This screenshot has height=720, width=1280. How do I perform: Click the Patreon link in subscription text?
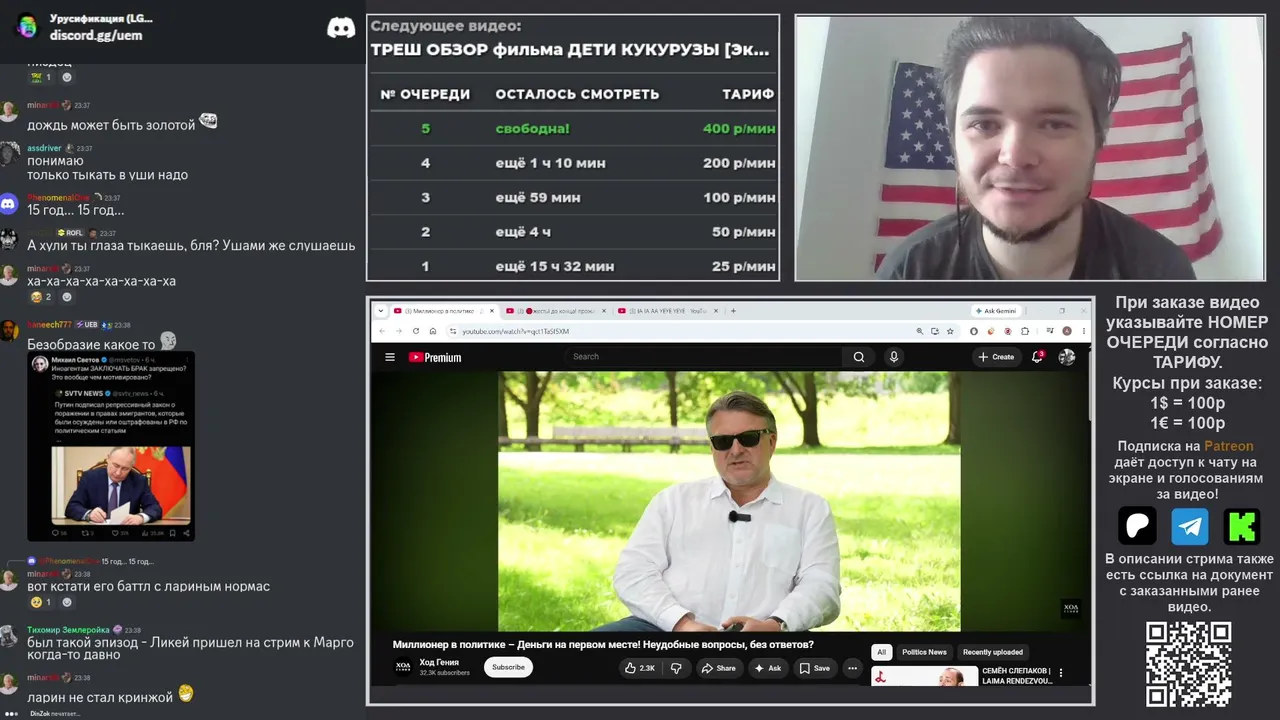[1228, 446]
